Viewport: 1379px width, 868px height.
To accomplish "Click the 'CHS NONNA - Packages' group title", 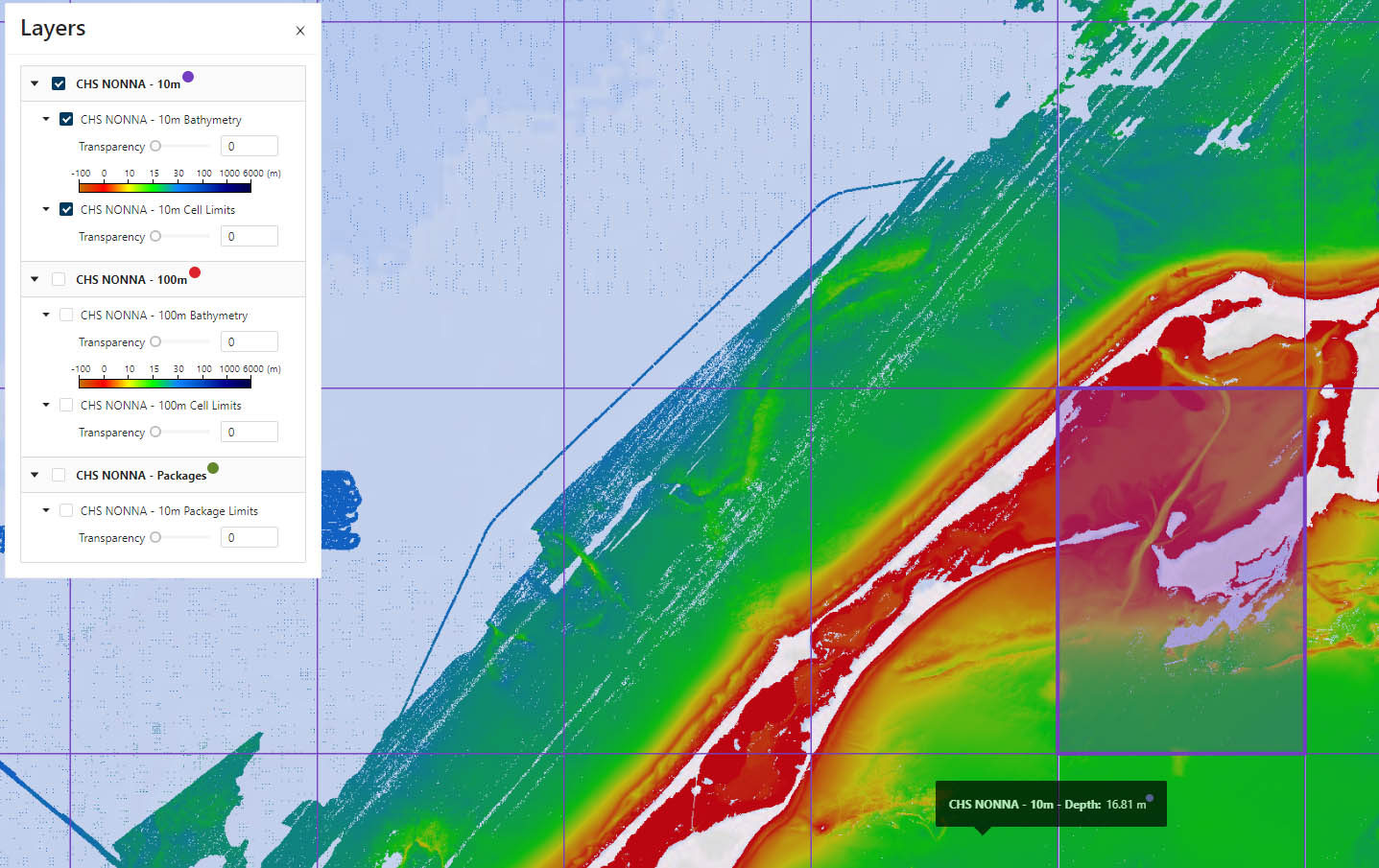I will (141, 476).
